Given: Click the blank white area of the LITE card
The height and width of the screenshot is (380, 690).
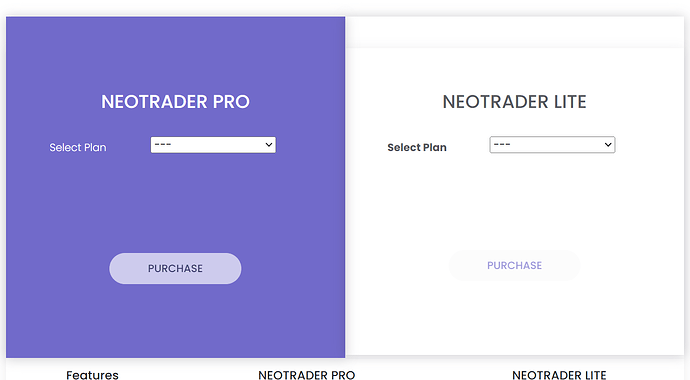Looking at the screenshot, I should tap(514, 202).
